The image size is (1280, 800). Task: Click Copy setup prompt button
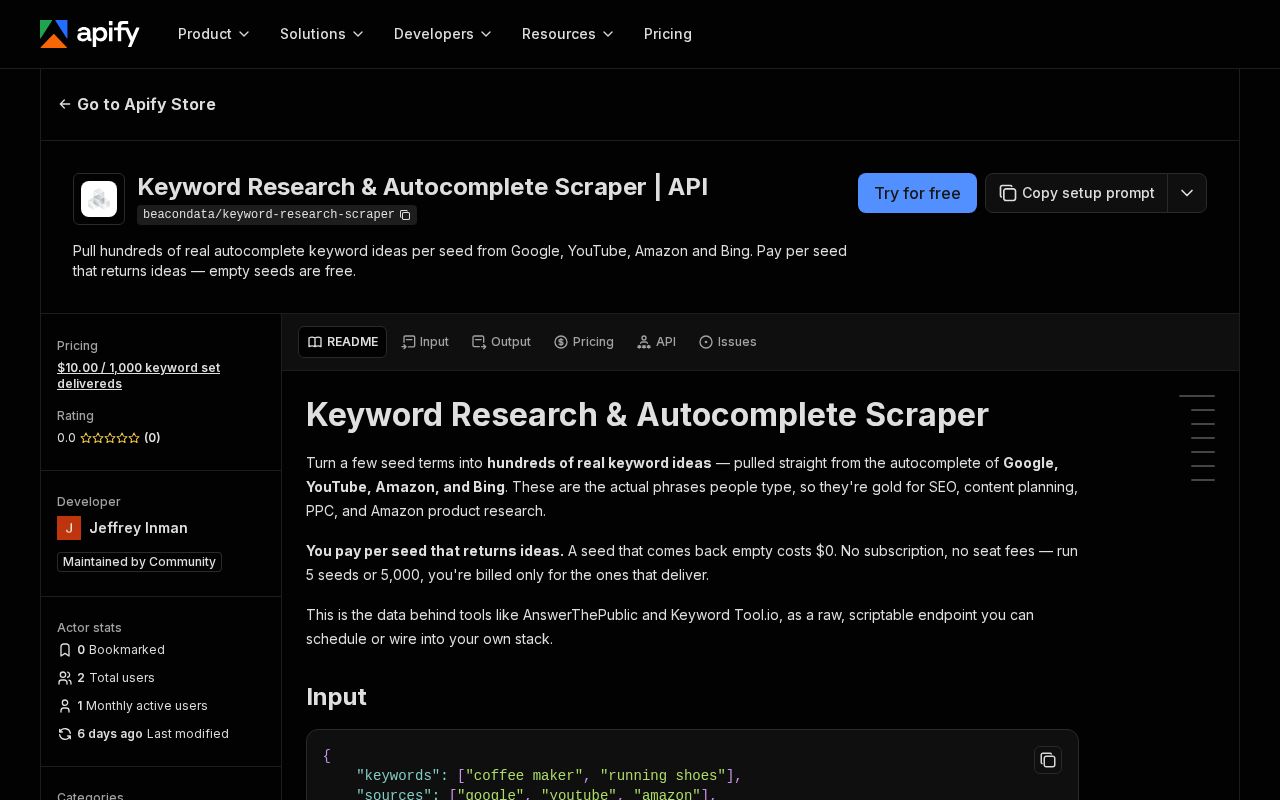tap(1077, 193)
